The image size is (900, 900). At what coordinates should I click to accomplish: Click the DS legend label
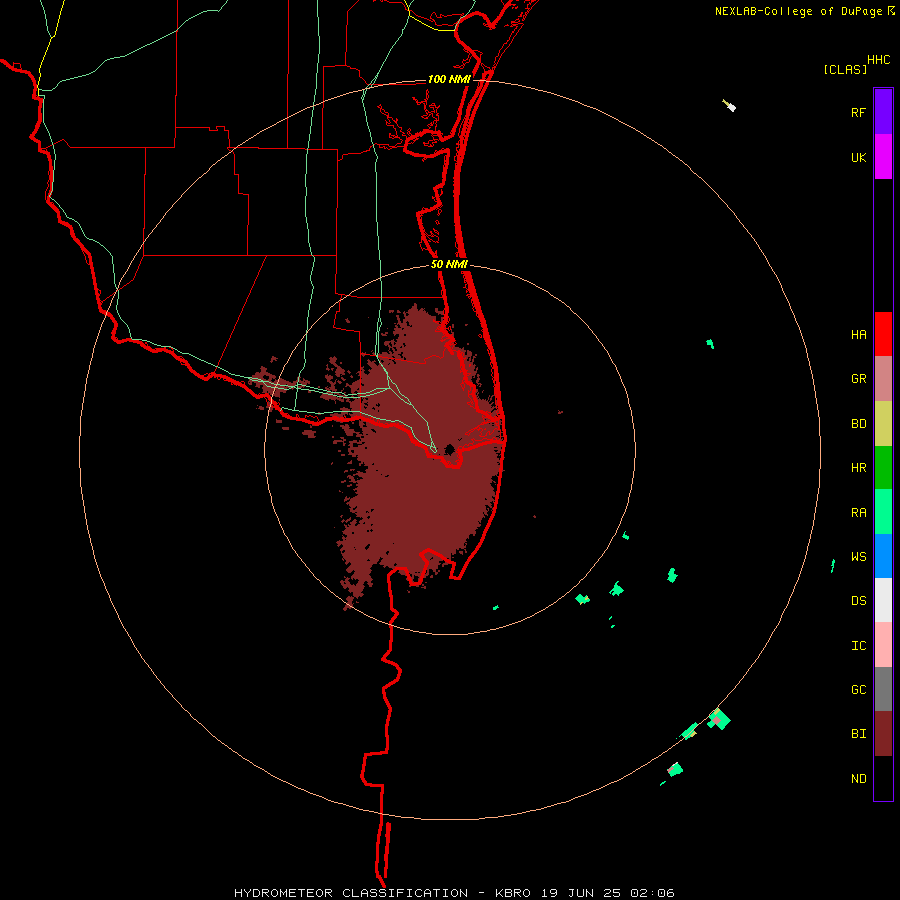point(858,600)
